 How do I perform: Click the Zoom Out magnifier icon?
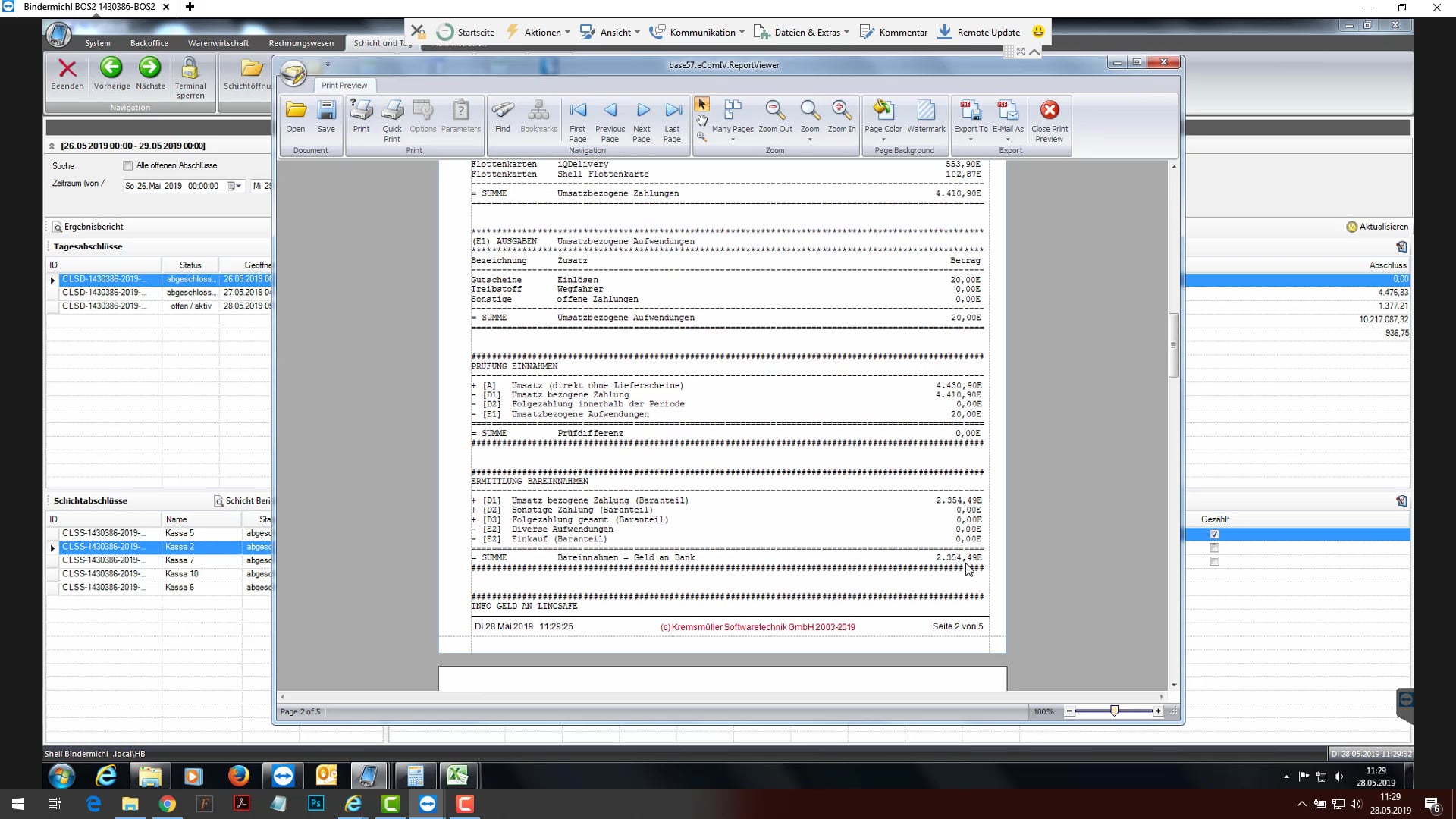point(774,111)
